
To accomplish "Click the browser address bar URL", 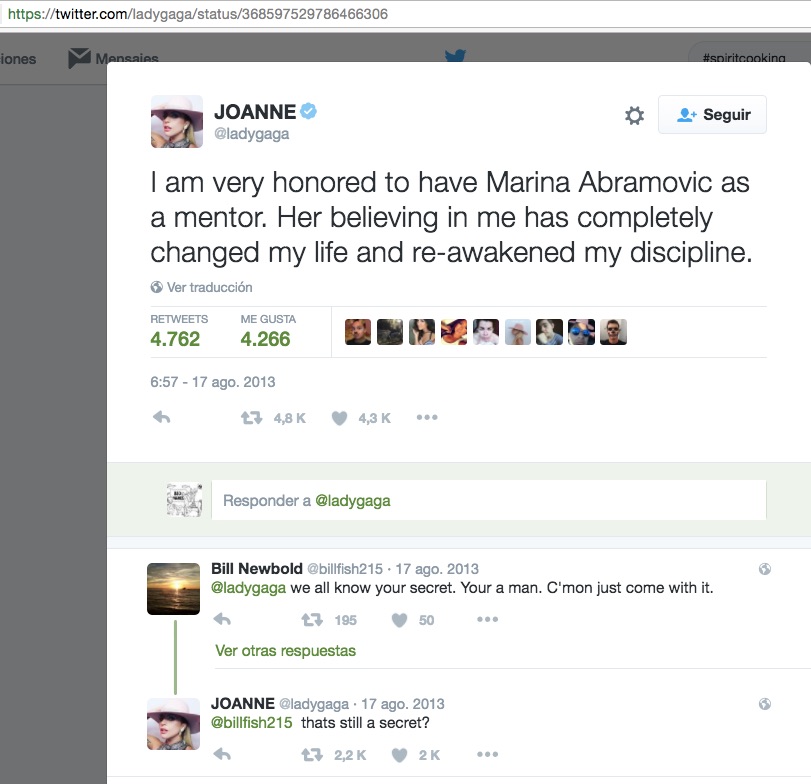I will 200,15.
